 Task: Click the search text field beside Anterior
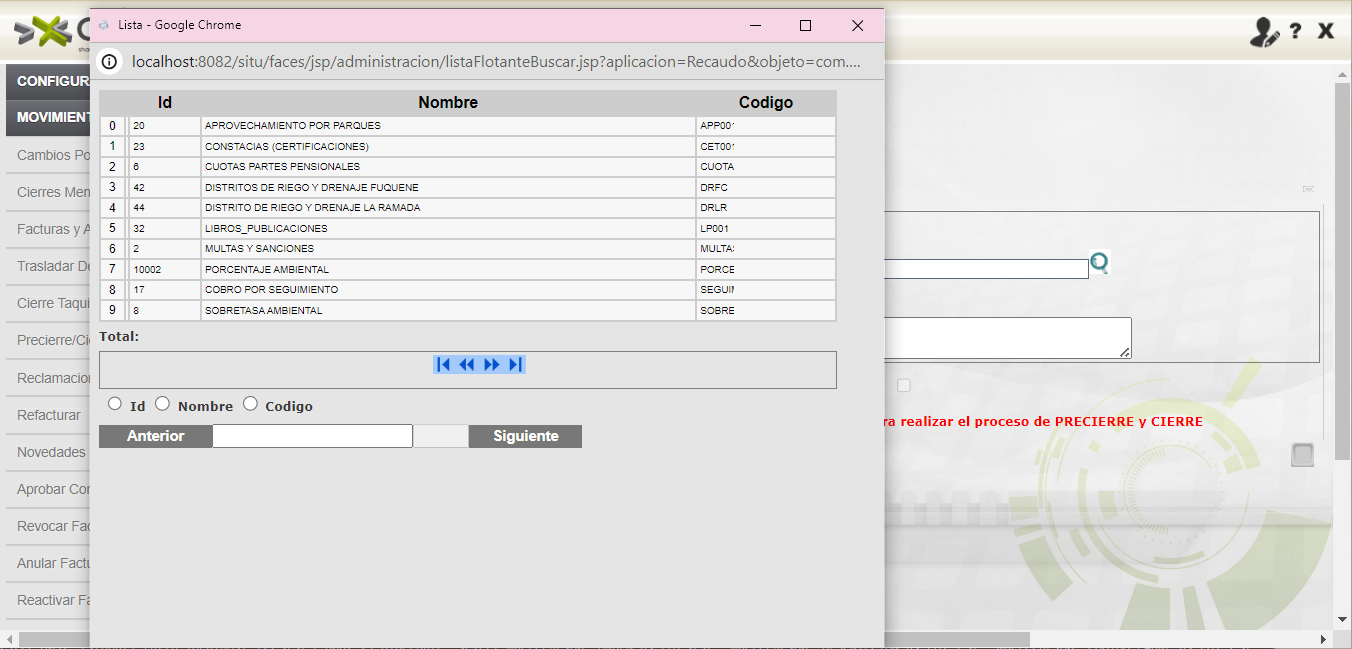tap(312, 436)
